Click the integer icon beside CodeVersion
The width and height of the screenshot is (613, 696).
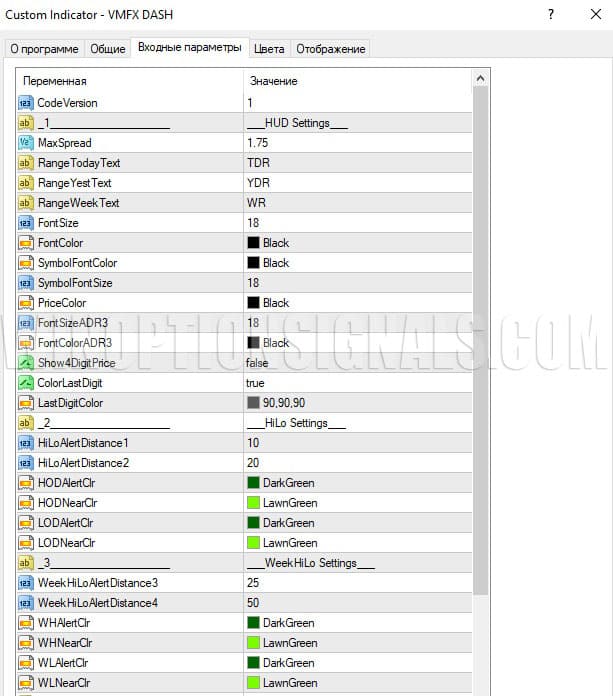point(26,103)
